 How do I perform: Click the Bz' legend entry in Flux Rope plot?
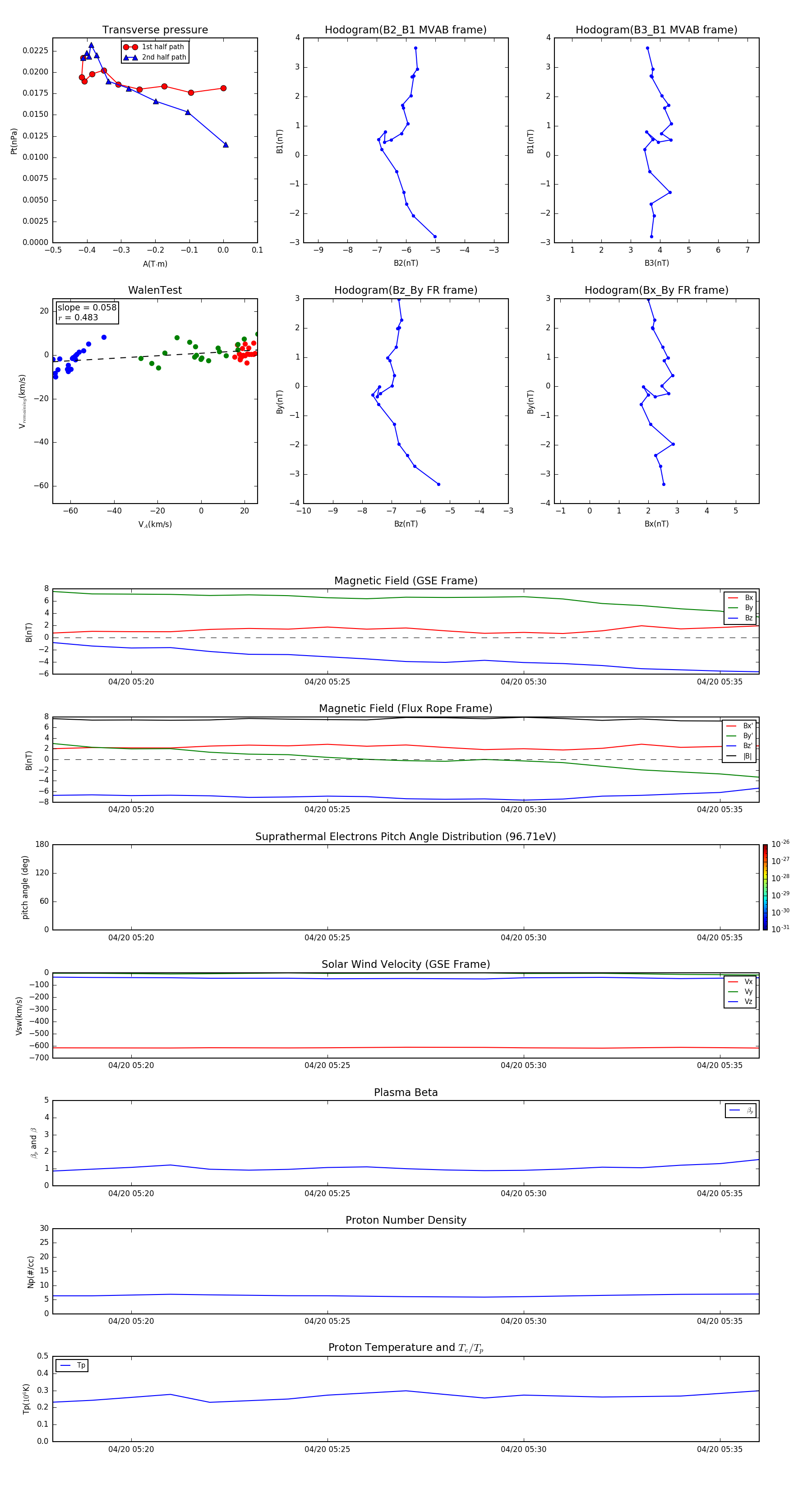(739, 746)
